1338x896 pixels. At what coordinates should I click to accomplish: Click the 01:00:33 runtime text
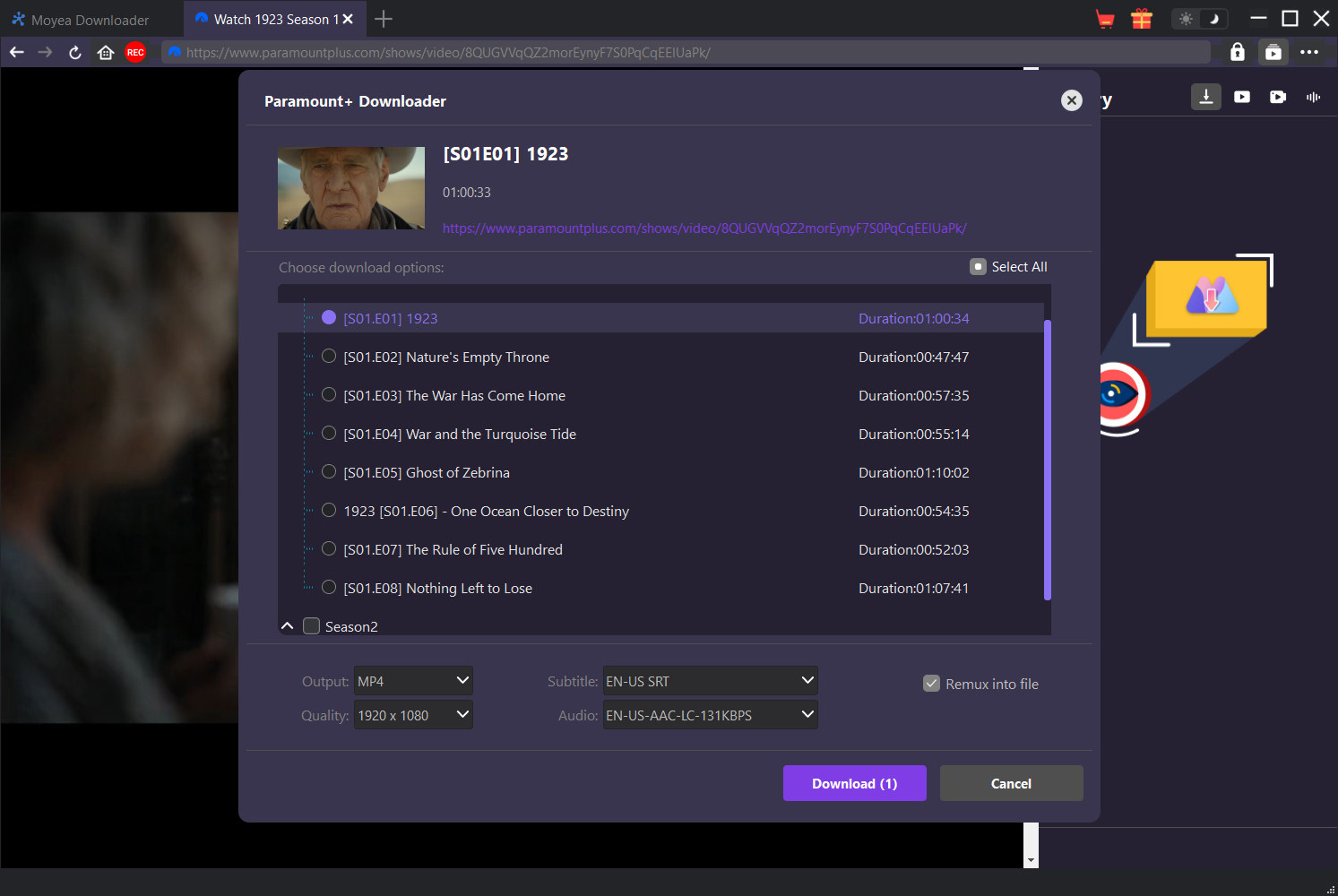[x=467, y=193]
